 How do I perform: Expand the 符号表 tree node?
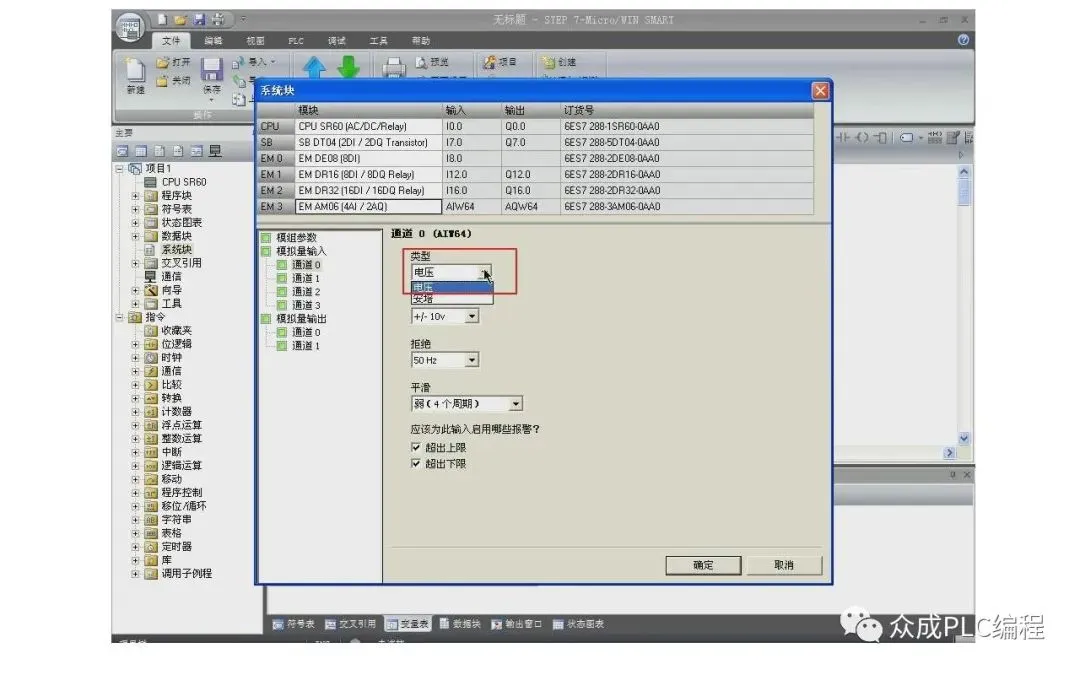click(135, 209)
